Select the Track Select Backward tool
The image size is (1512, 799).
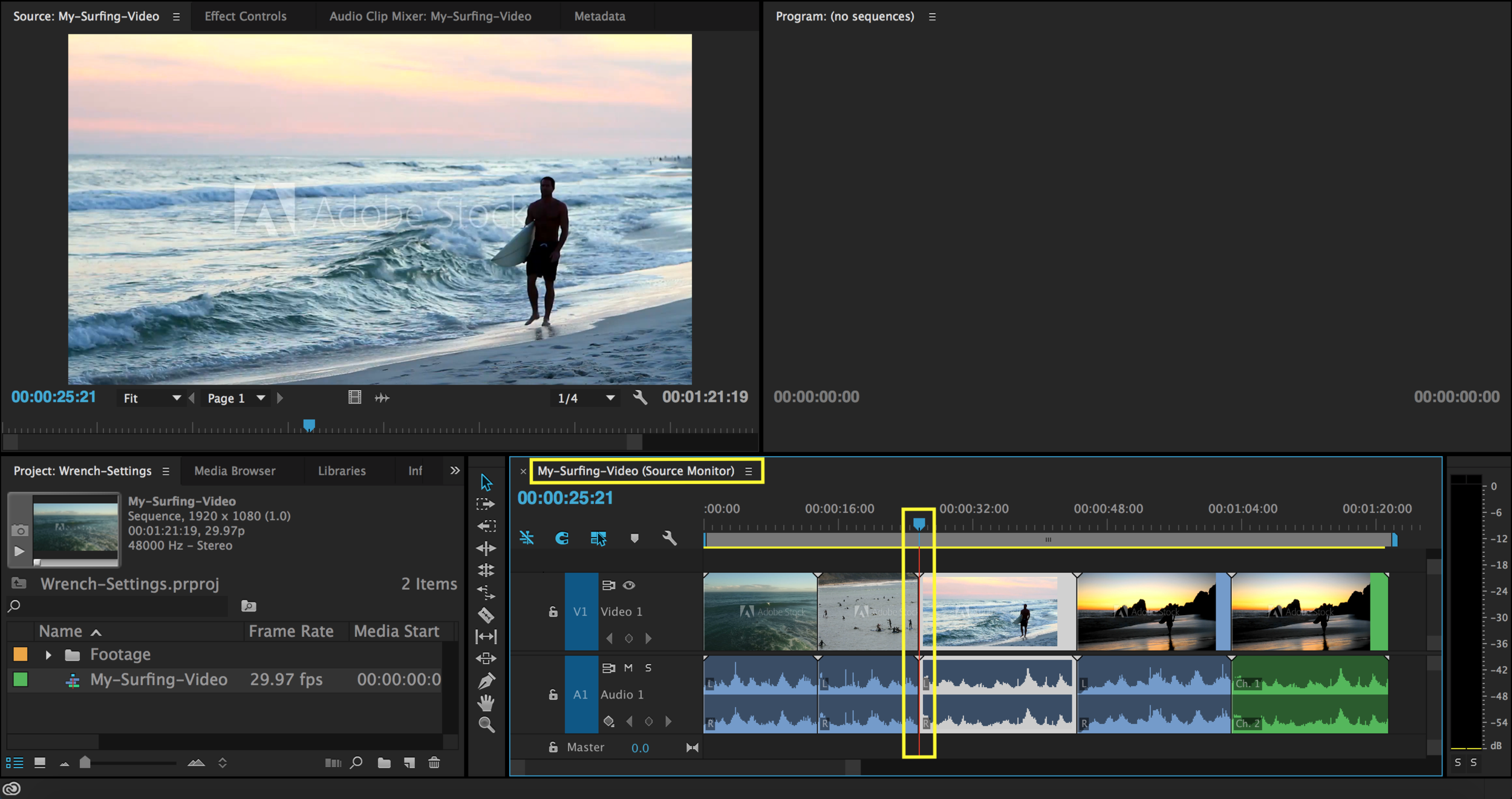(x=486, y=526)
